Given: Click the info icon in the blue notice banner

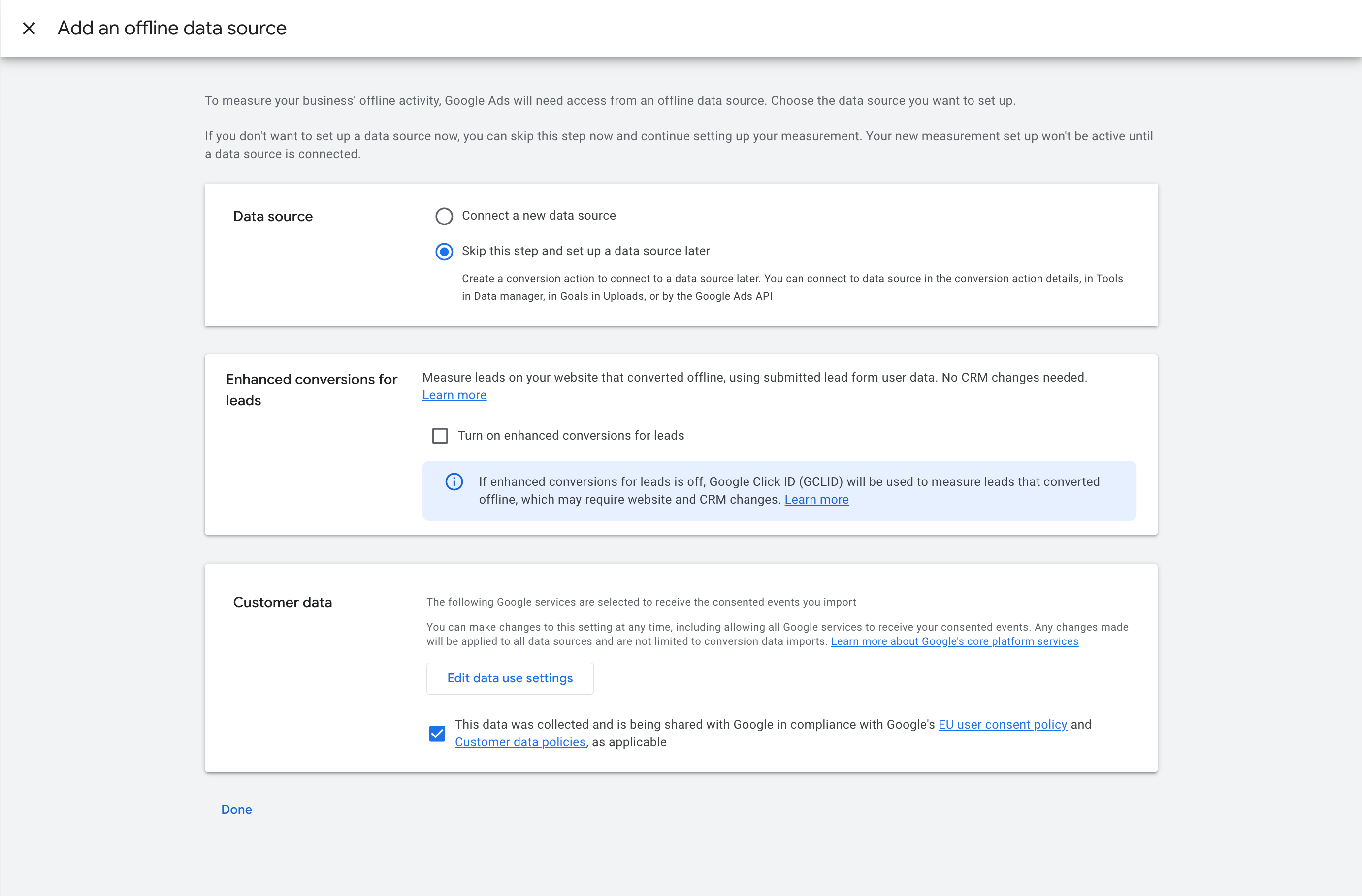Looking at the screenshot, I should coord(454,481).
